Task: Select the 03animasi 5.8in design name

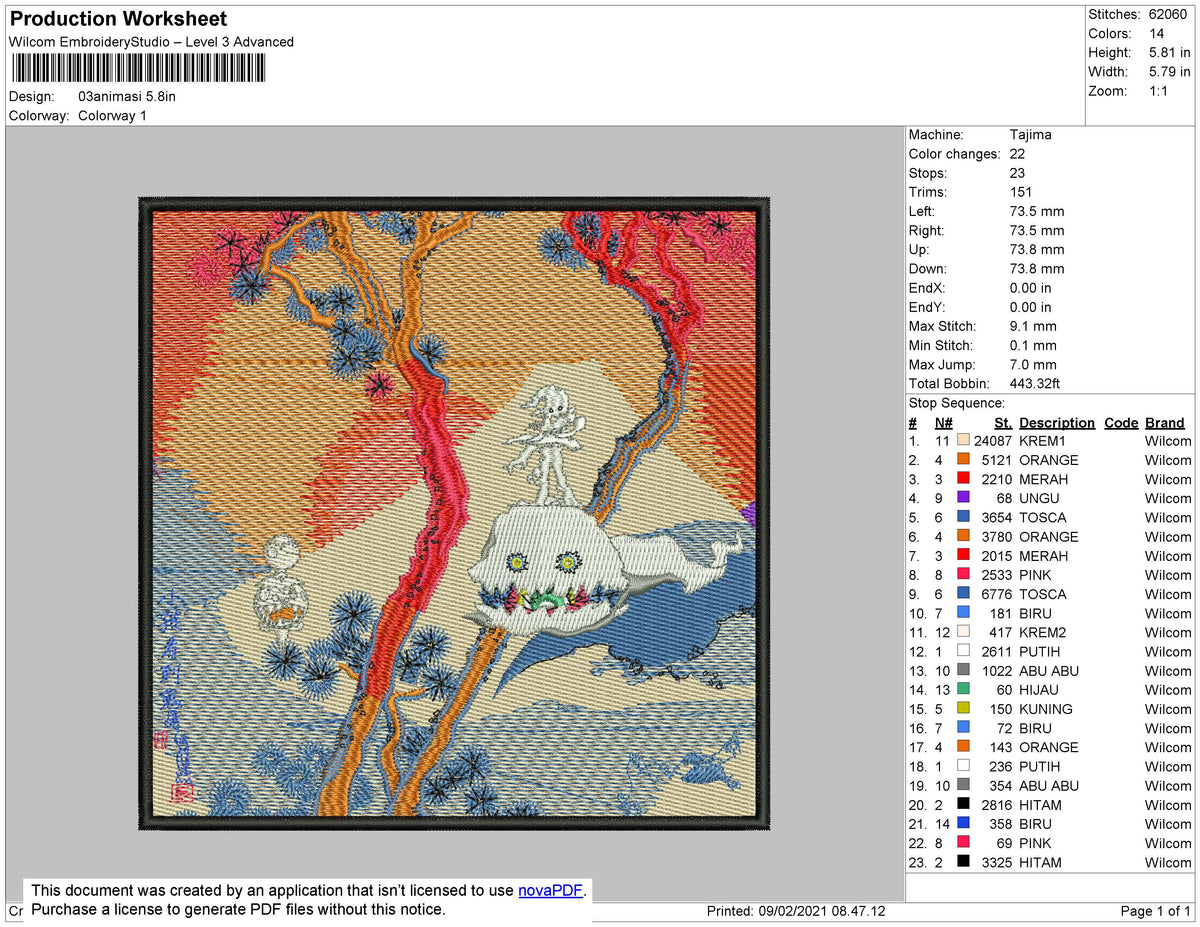Action: 127,97
